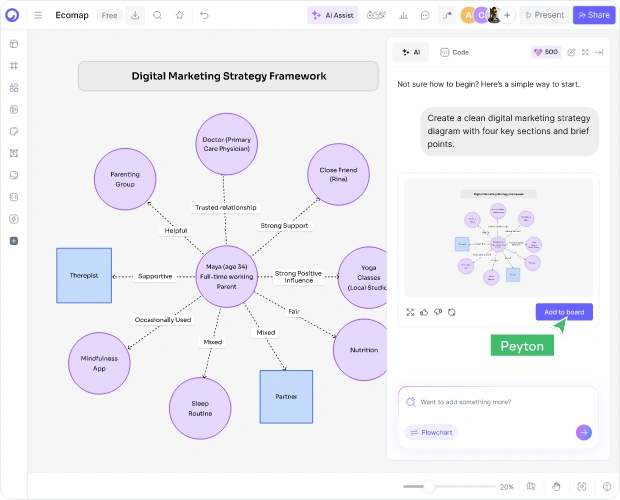Click the app logo in top-left corner
Viewport: 620px width, 500px height.
coord(12,15)
